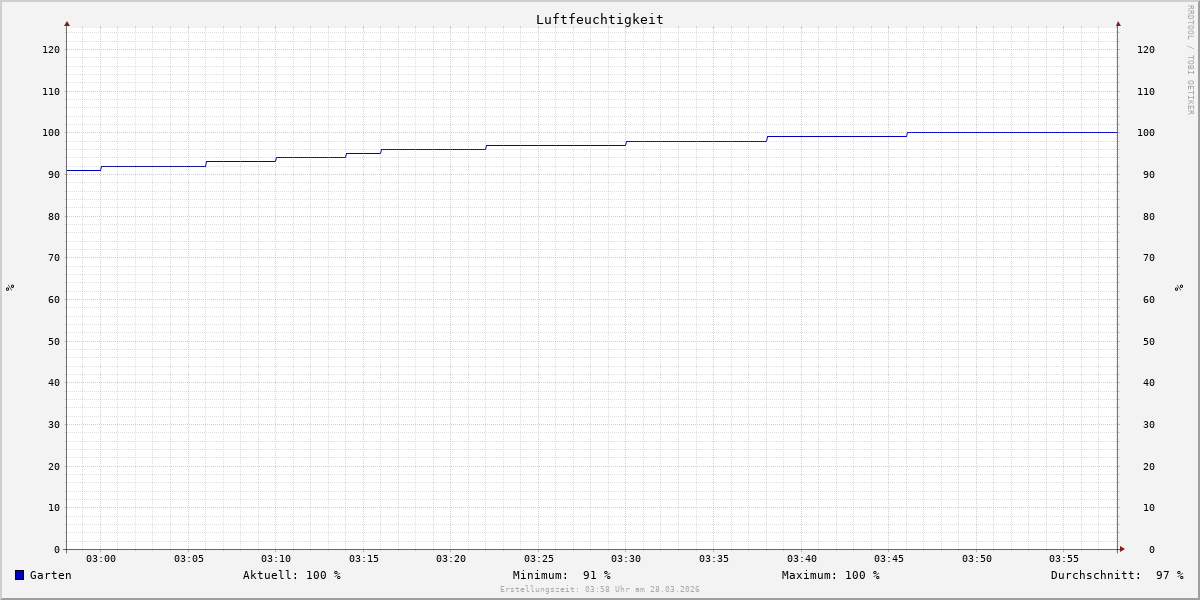
Task: Click the RRDTOOL / TOBI OETIKER vertical text
Action: click(1190, 59)
